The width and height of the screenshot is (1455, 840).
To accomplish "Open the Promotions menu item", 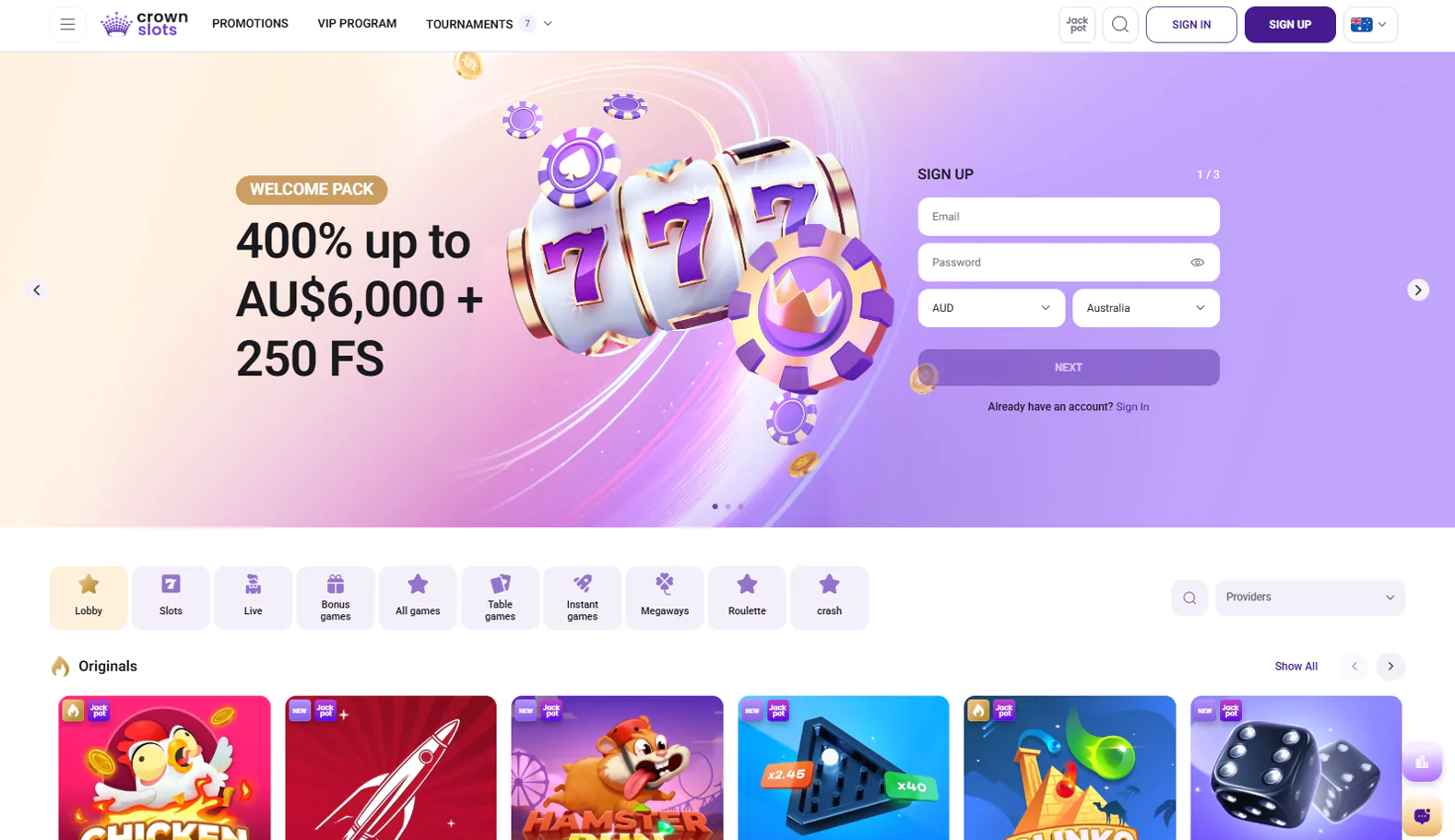I will pyautogui.click(x=250, y=24).
